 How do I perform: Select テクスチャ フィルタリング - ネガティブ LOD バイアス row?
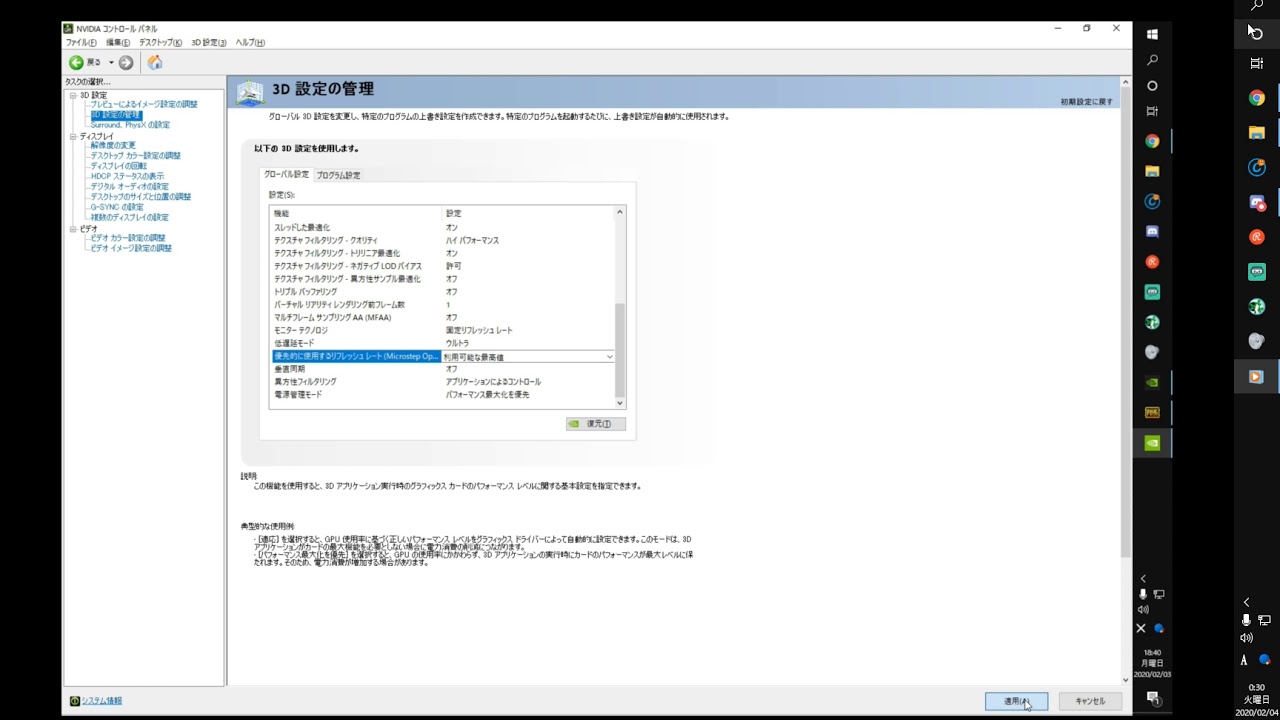point(442,267)
